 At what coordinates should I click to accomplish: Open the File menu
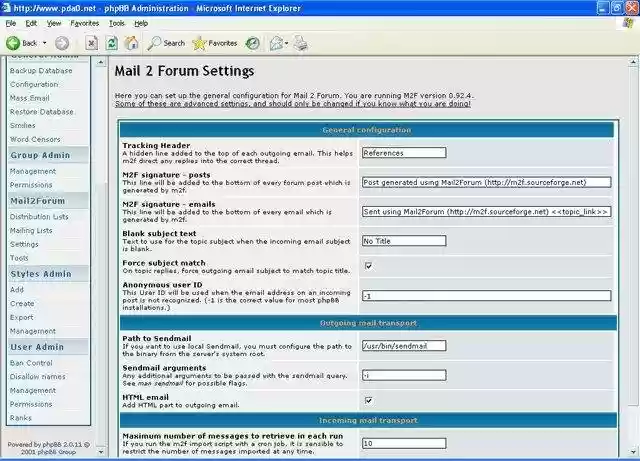[x=11, y=23]
